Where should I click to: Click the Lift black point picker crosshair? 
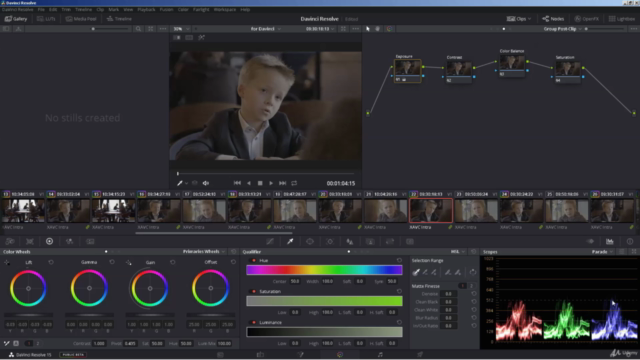pos(7,262)
